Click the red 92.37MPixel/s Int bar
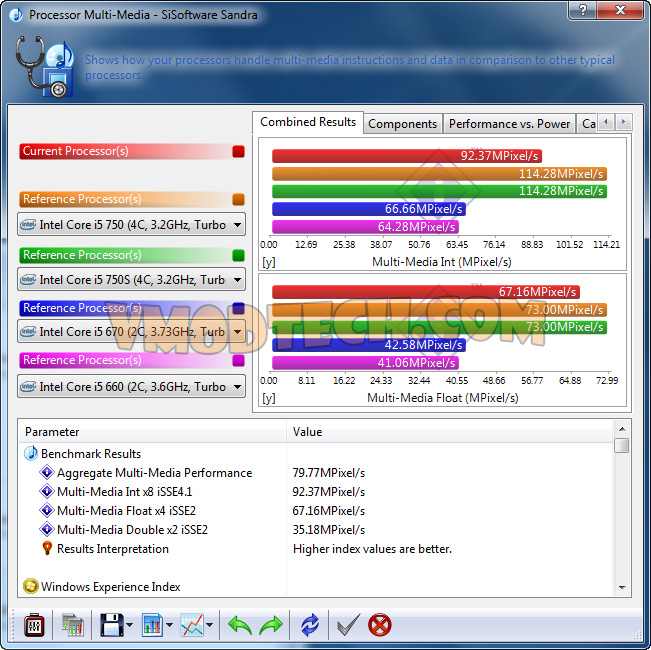Viewport: 651px width, 650px height. (407, 156)
